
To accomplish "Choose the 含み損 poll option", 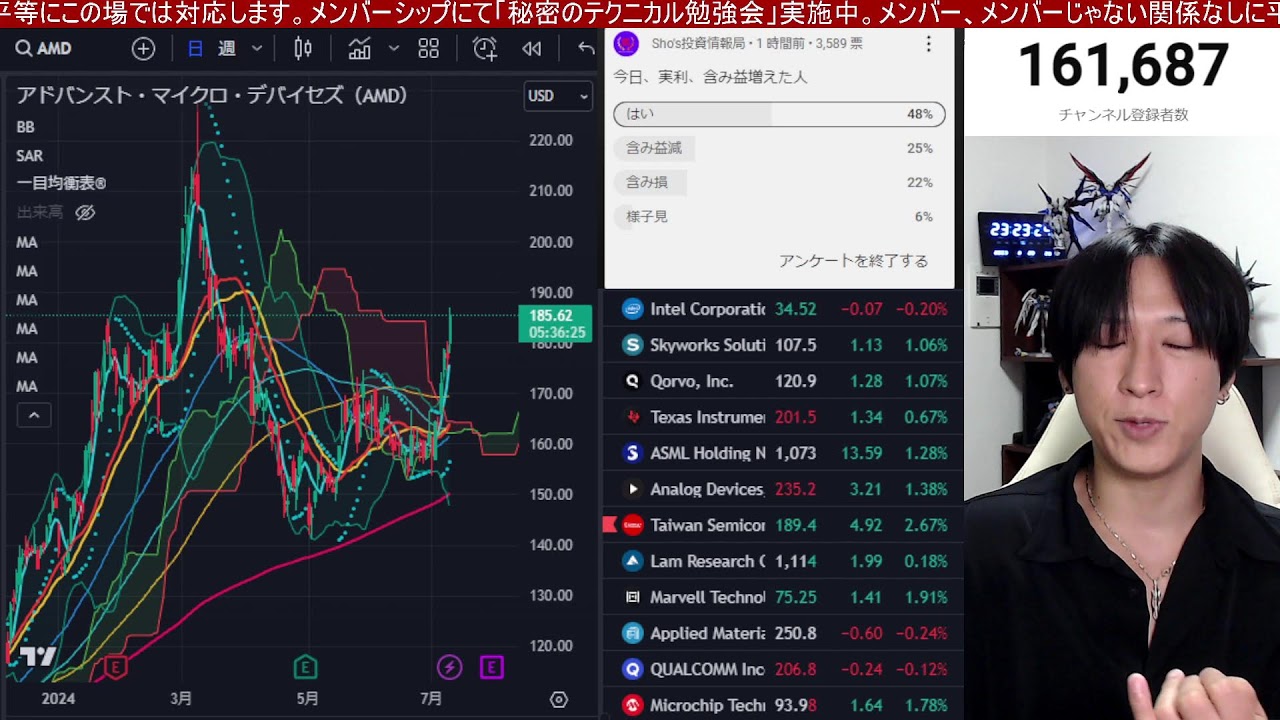I will [779, 182].
